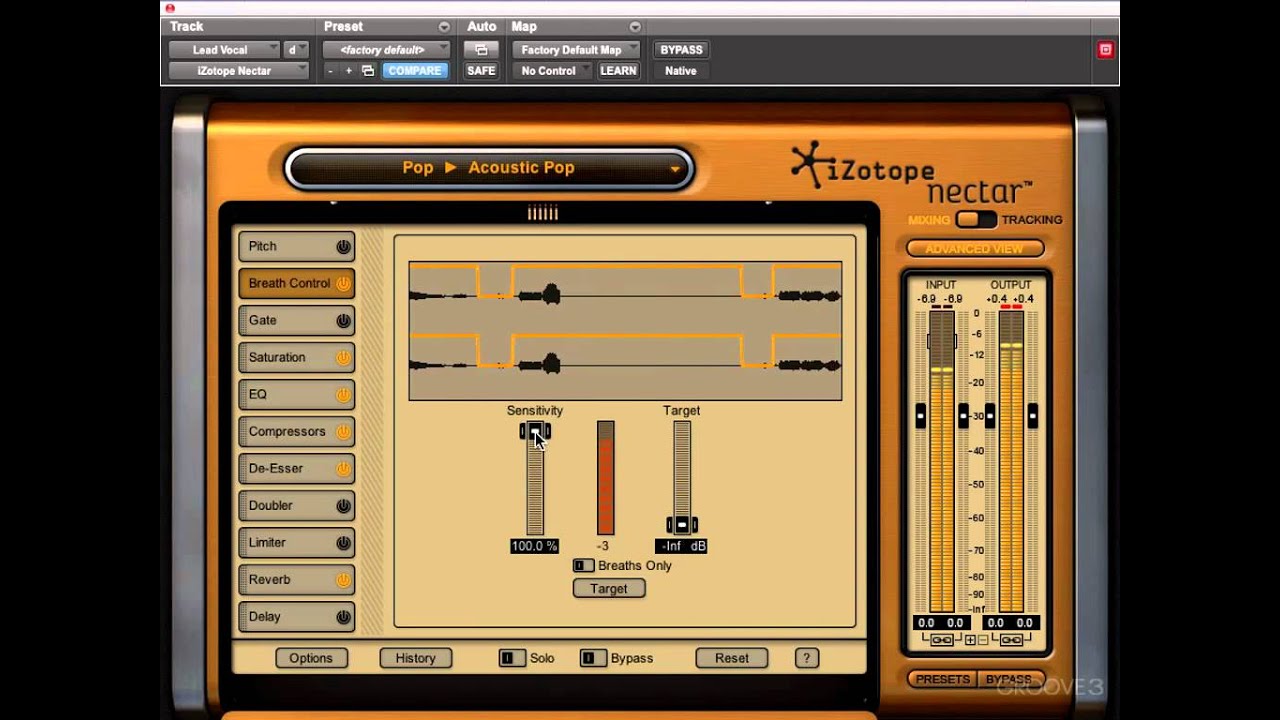1280x720 pixels.
Task: Click the Advanced View button
Action: 975,248
